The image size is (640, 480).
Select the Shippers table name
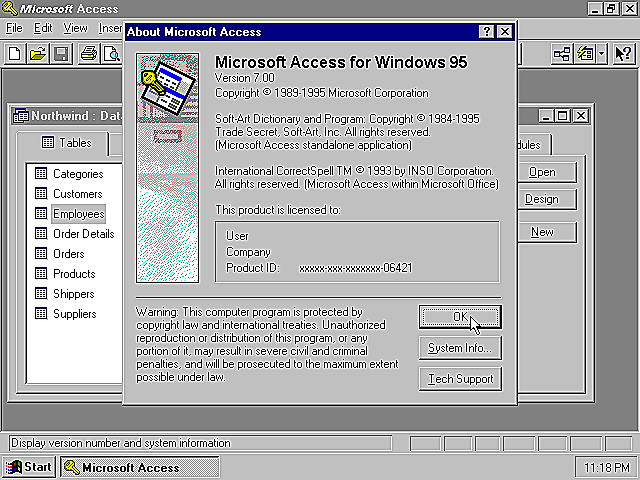(x=73, y=294)
